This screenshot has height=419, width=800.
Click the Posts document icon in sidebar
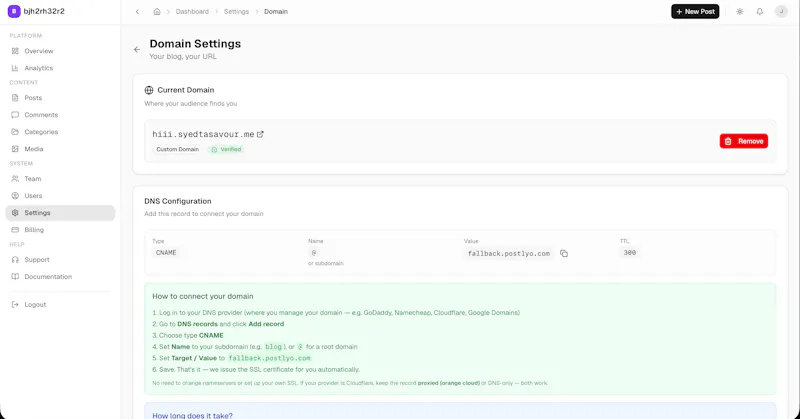point(15,97)
